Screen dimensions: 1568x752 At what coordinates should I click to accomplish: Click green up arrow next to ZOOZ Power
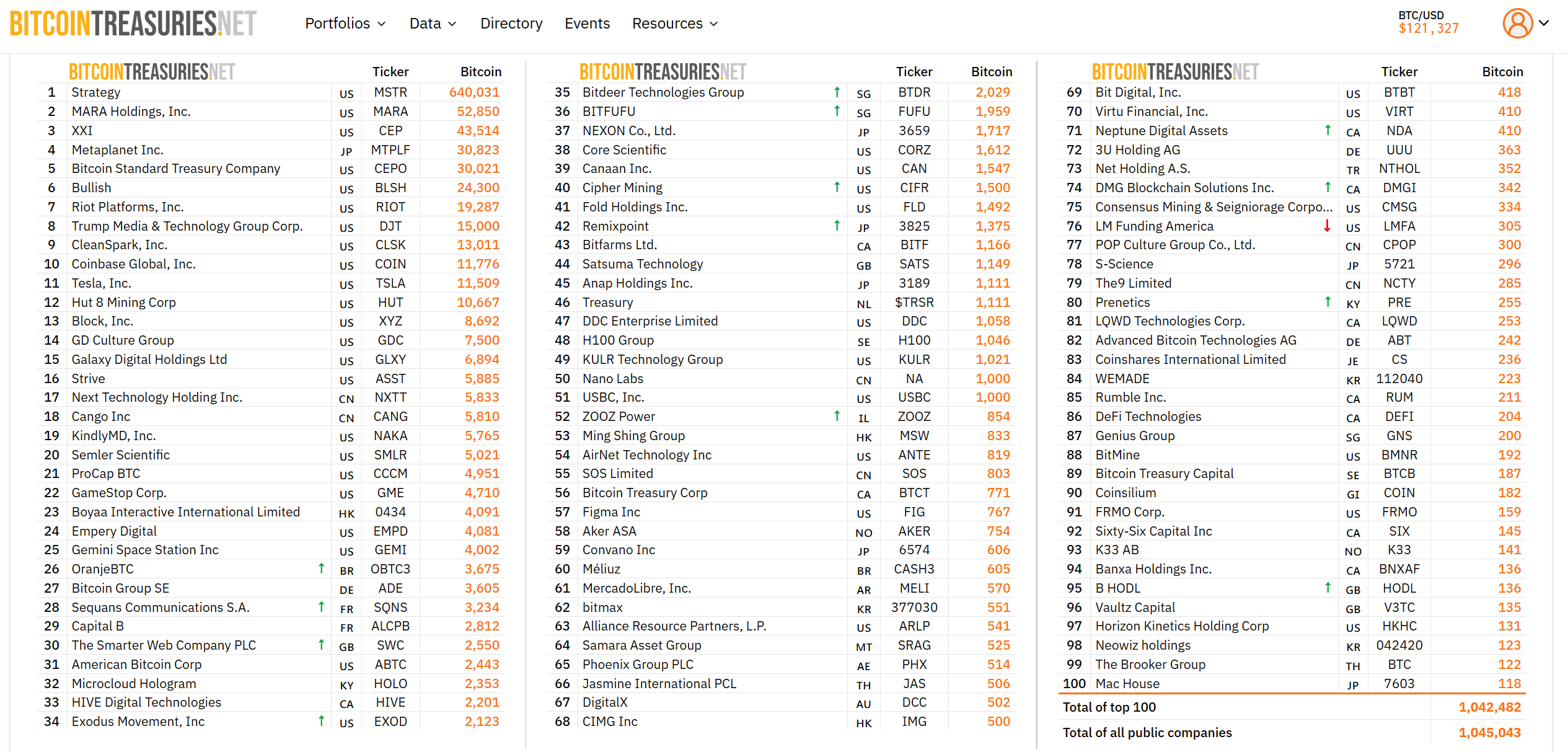coord(837,416)
